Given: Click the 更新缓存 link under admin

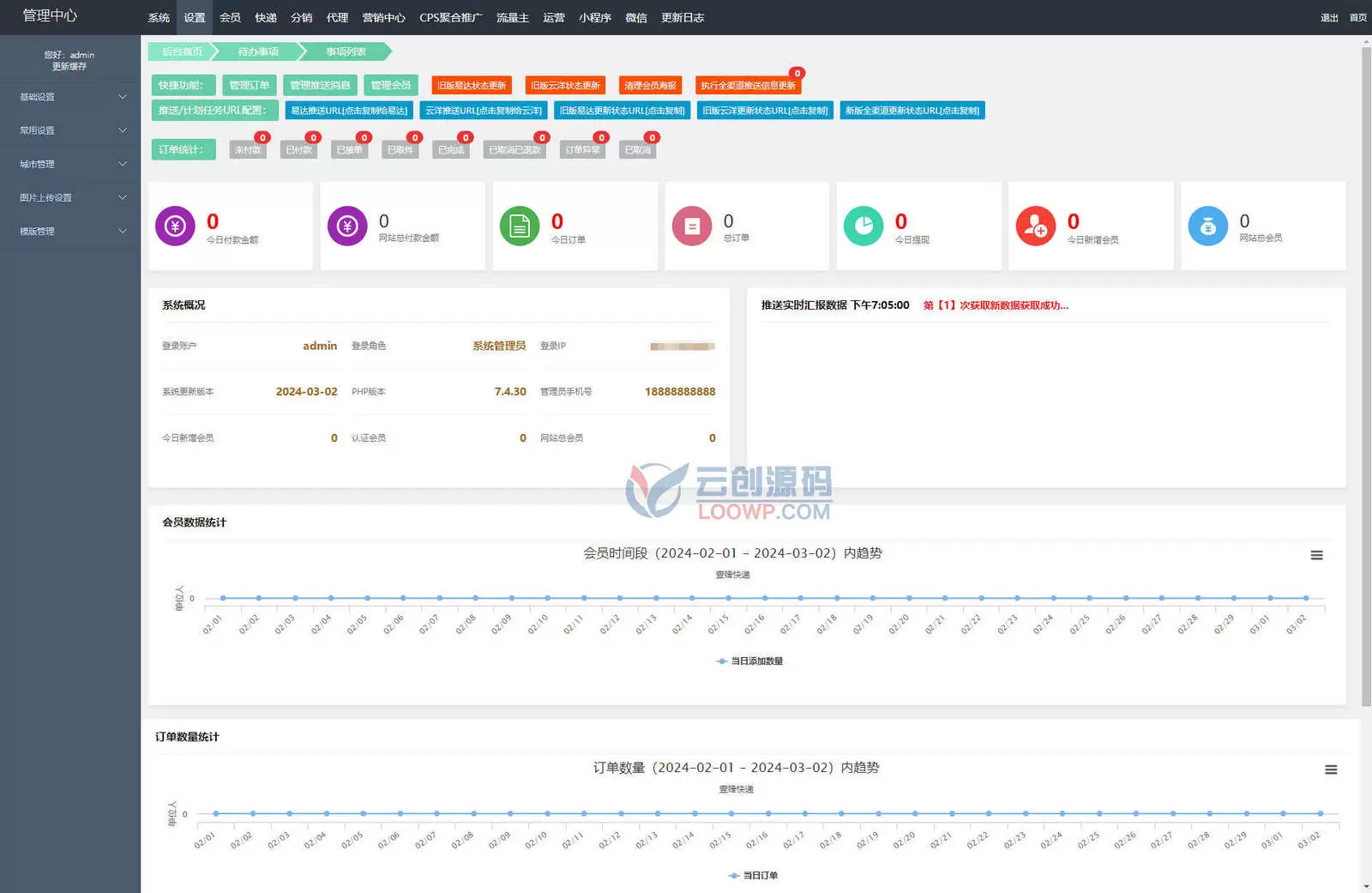Looking at the screenshot, I should (x=69, y=66).
